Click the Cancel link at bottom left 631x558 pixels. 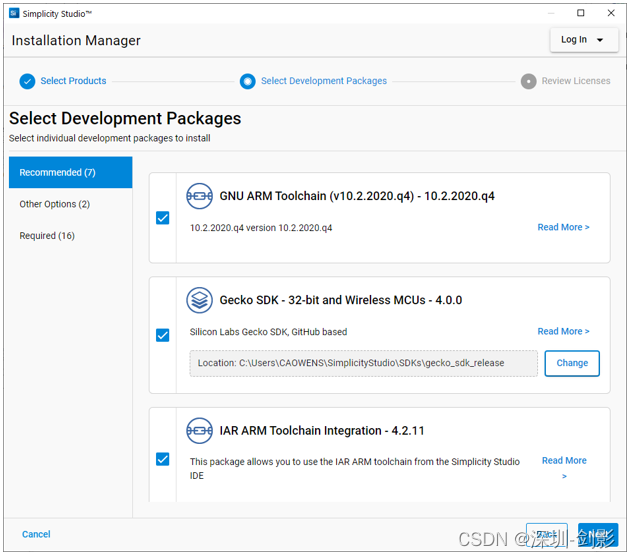pyautogui.click(x=36, y=534)
